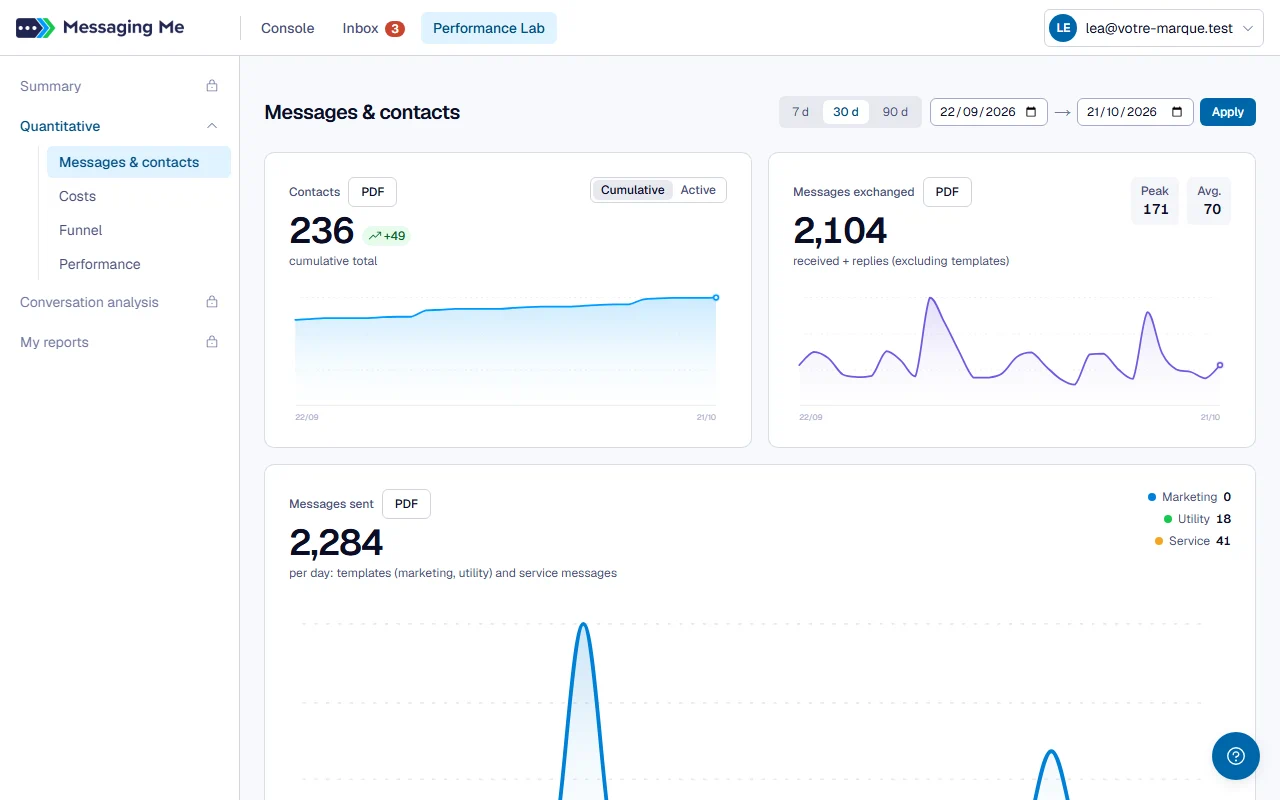Export Messages sent chart as PDF

point(406,504)
